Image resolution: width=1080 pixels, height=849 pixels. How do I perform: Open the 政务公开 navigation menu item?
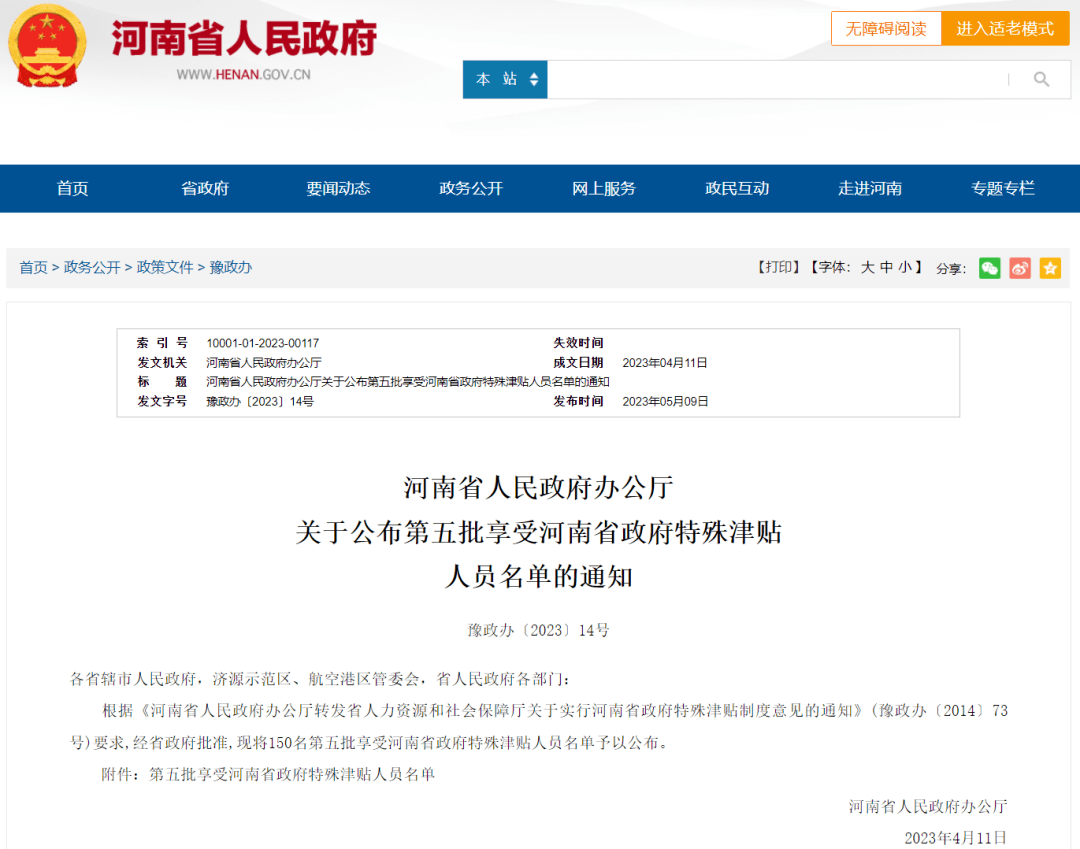tap(471, 189)
